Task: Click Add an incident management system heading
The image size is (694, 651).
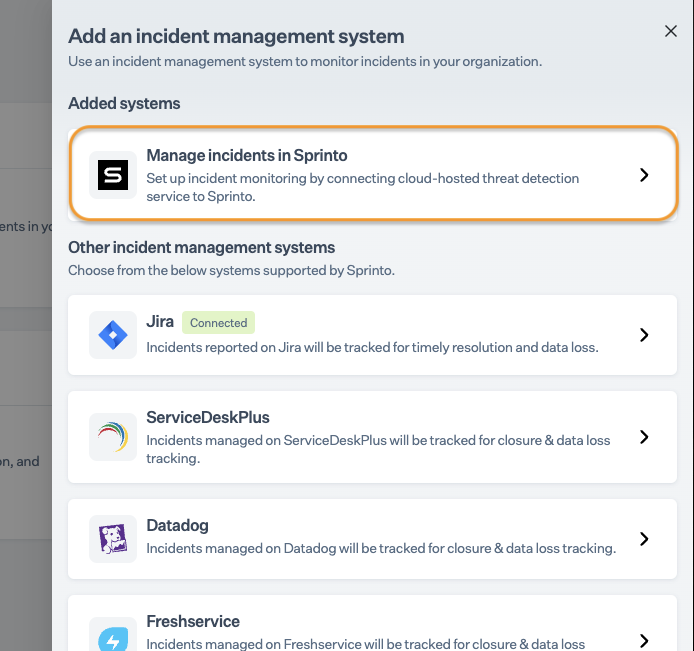Action: click(236, 36)
